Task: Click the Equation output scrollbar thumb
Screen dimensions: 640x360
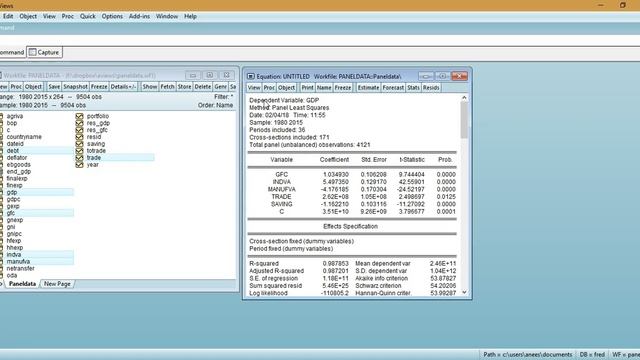Action: 464,120
